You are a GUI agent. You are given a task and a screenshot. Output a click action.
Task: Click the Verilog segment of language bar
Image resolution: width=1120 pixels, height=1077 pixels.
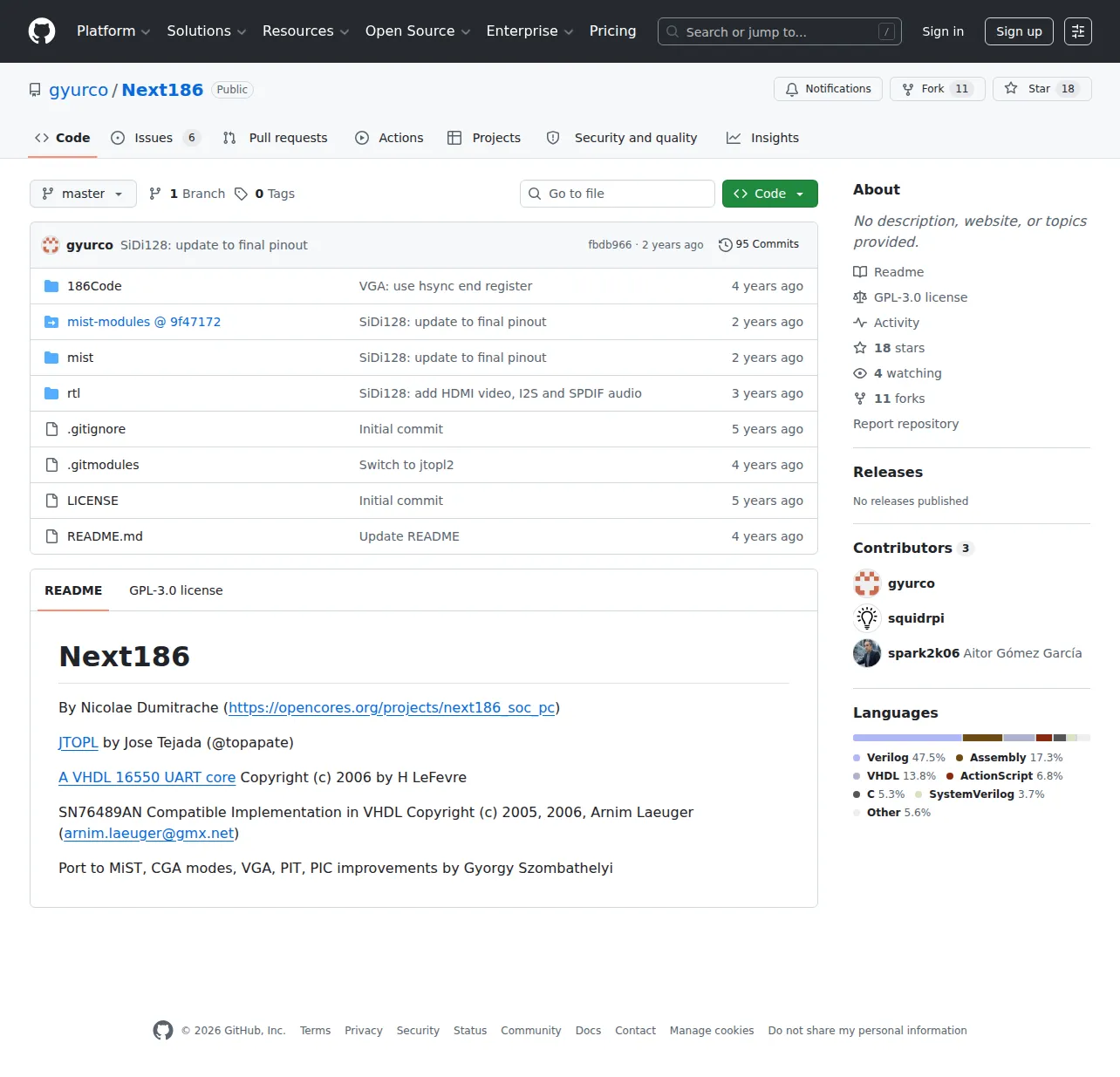coord(907,738)
